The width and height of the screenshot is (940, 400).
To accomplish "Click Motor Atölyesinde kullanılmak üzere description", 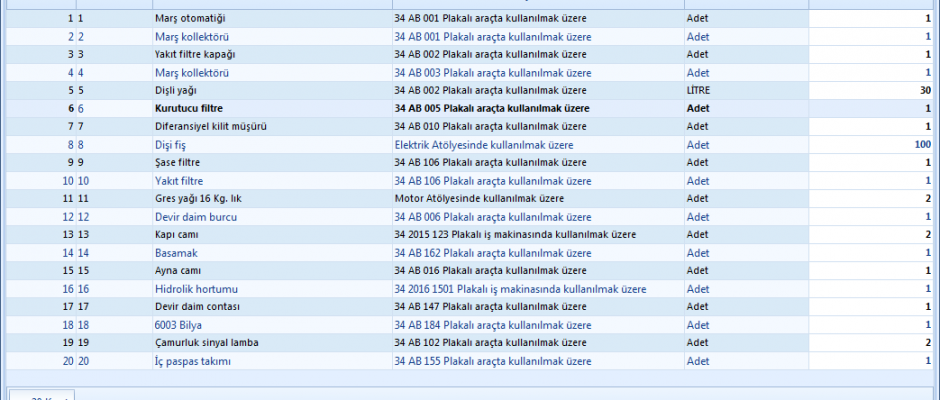I will pyautogui.click(x=480, y=199).
